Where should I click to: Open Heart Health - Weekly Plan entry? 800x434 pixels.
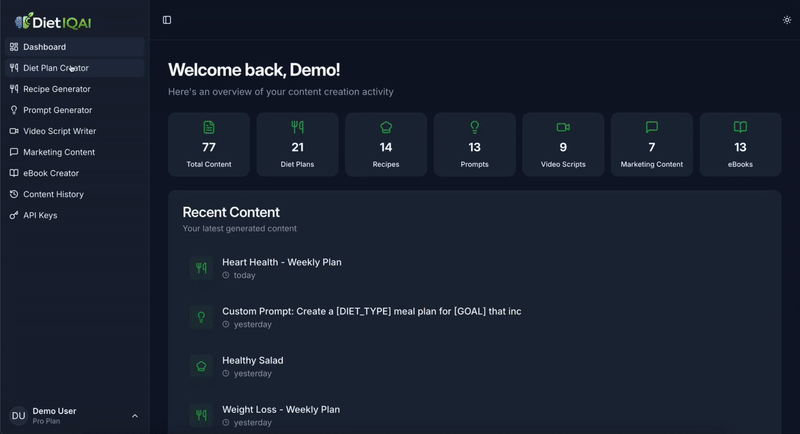[282, 262]
